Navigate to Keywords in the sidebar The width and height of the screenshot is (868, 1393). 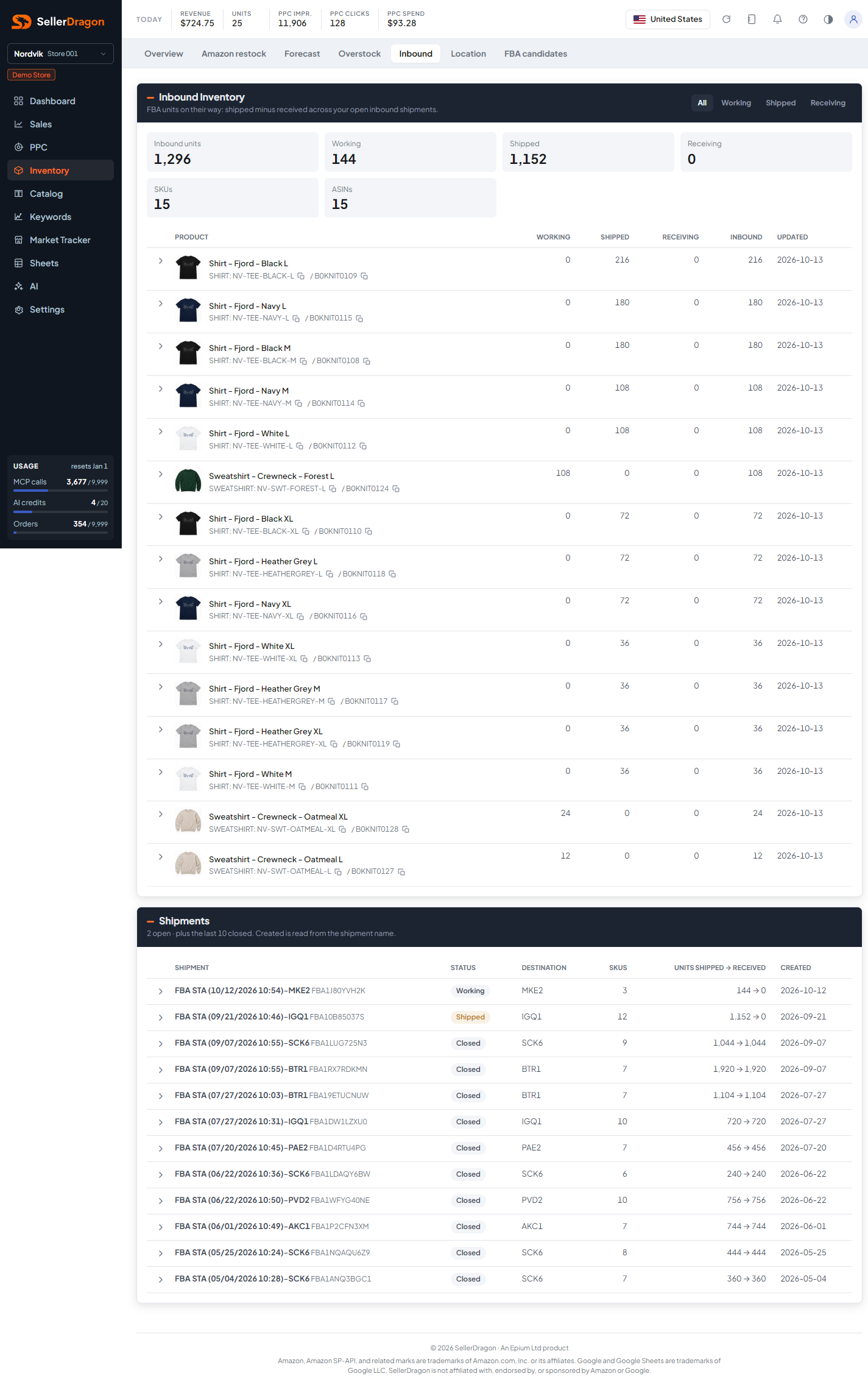pyautogui.click(x=60, y=217)
